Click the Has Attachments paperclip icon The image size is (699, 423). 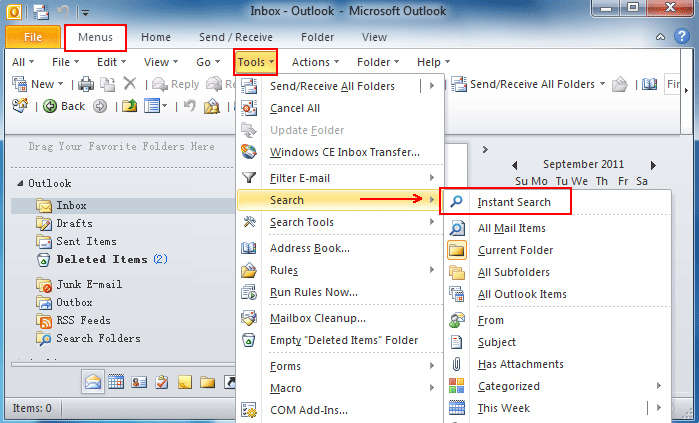[457, 365]
